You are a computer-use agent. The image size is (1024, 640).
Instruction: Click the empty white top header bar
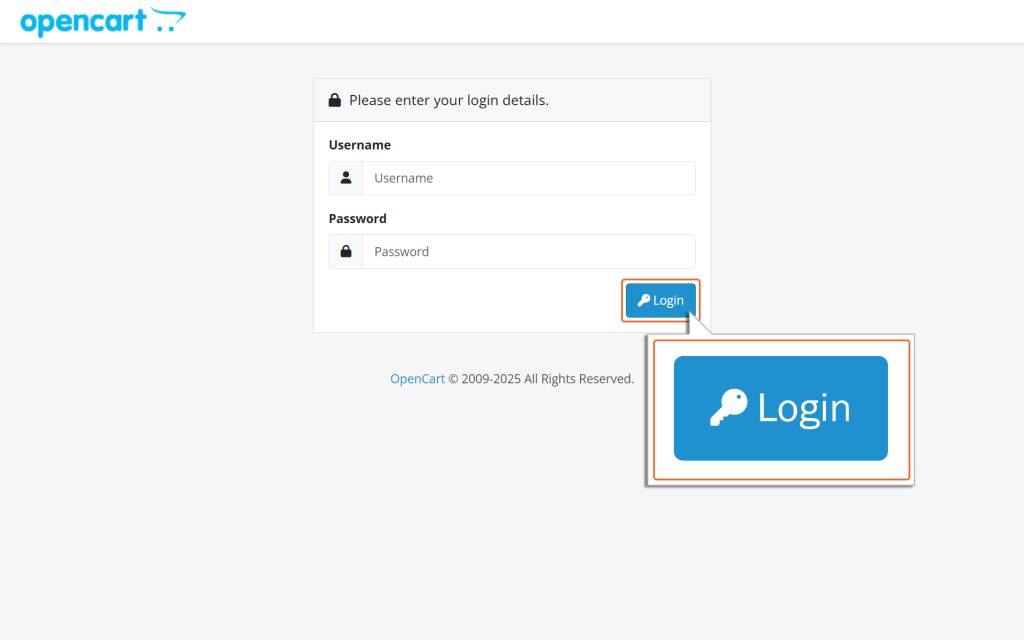point(600,21)
